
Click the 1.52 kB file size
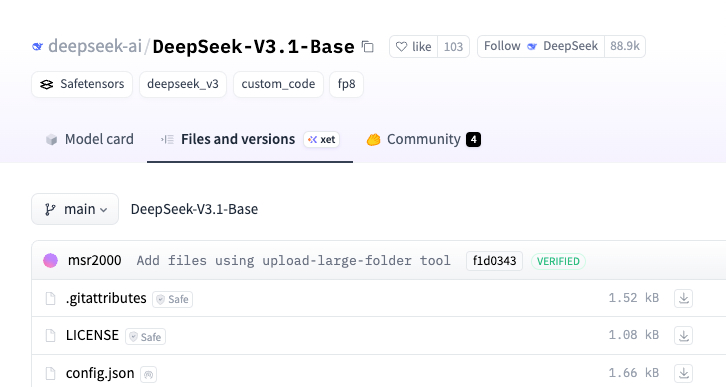click(633, 298)
